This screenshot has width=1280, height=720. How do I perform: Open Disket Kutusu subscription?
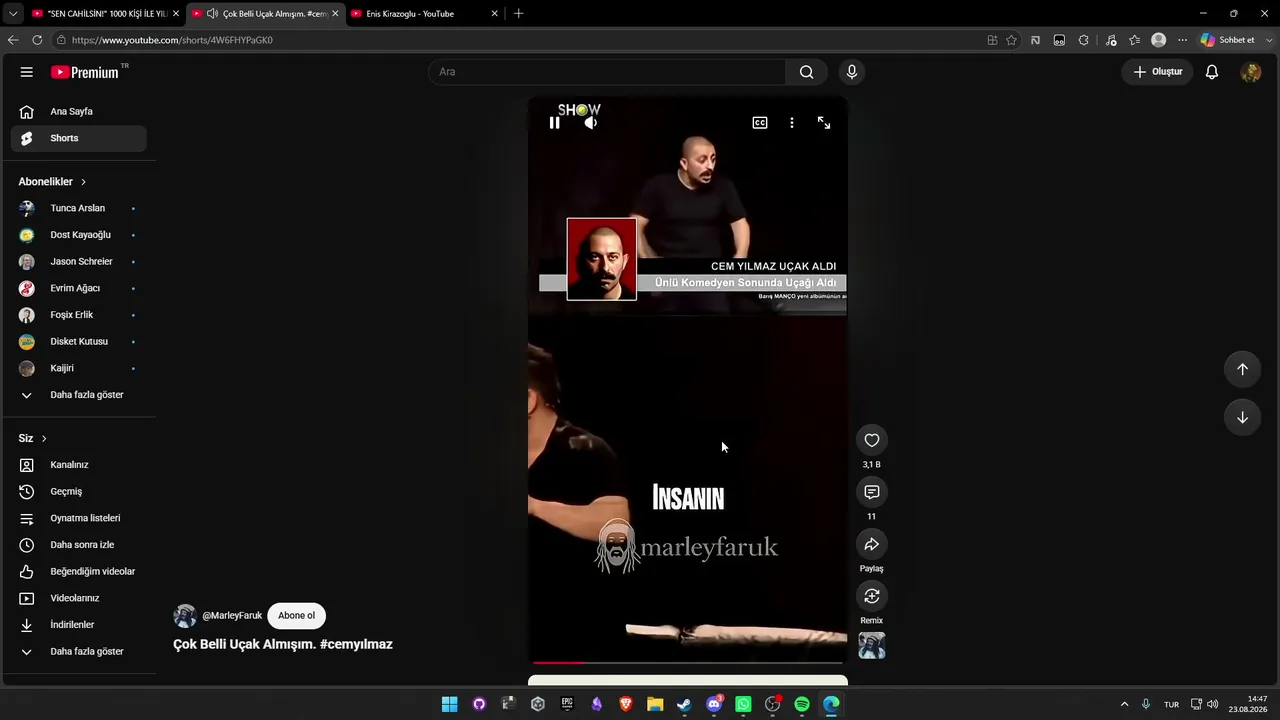79,342
